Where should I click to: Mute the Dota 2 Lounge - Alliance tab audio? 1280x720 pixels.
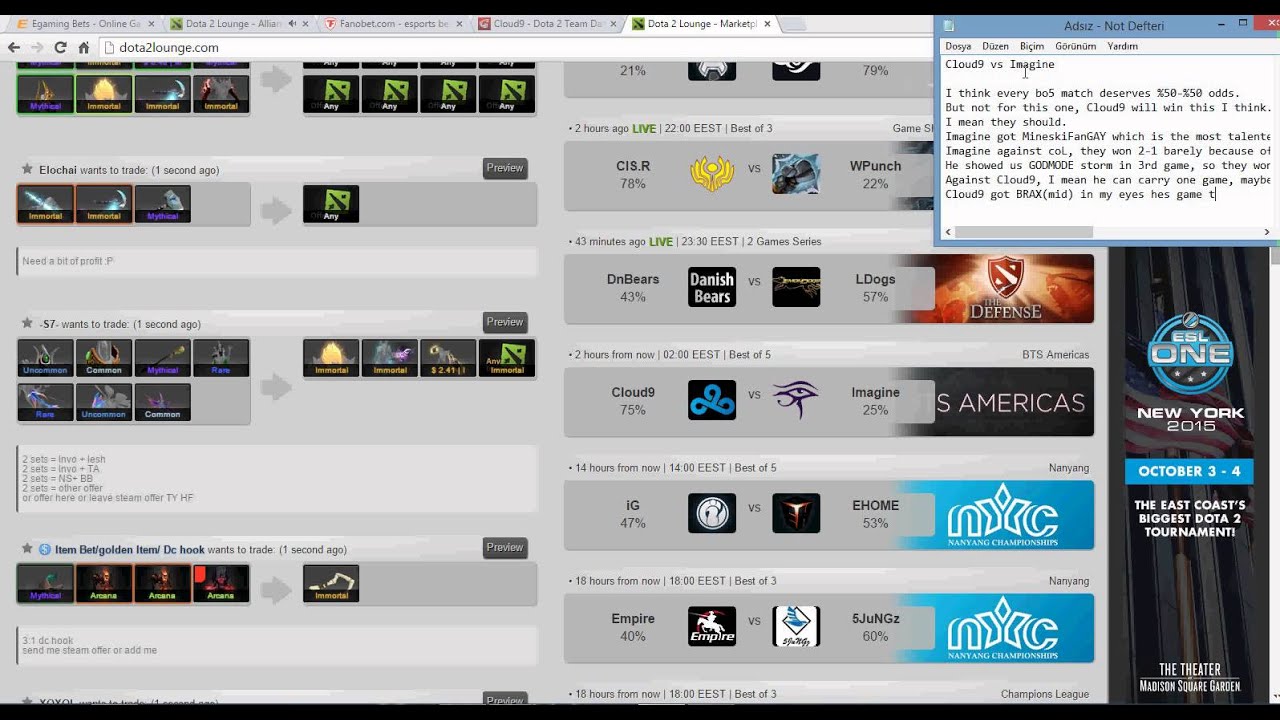tap(292, 23)
